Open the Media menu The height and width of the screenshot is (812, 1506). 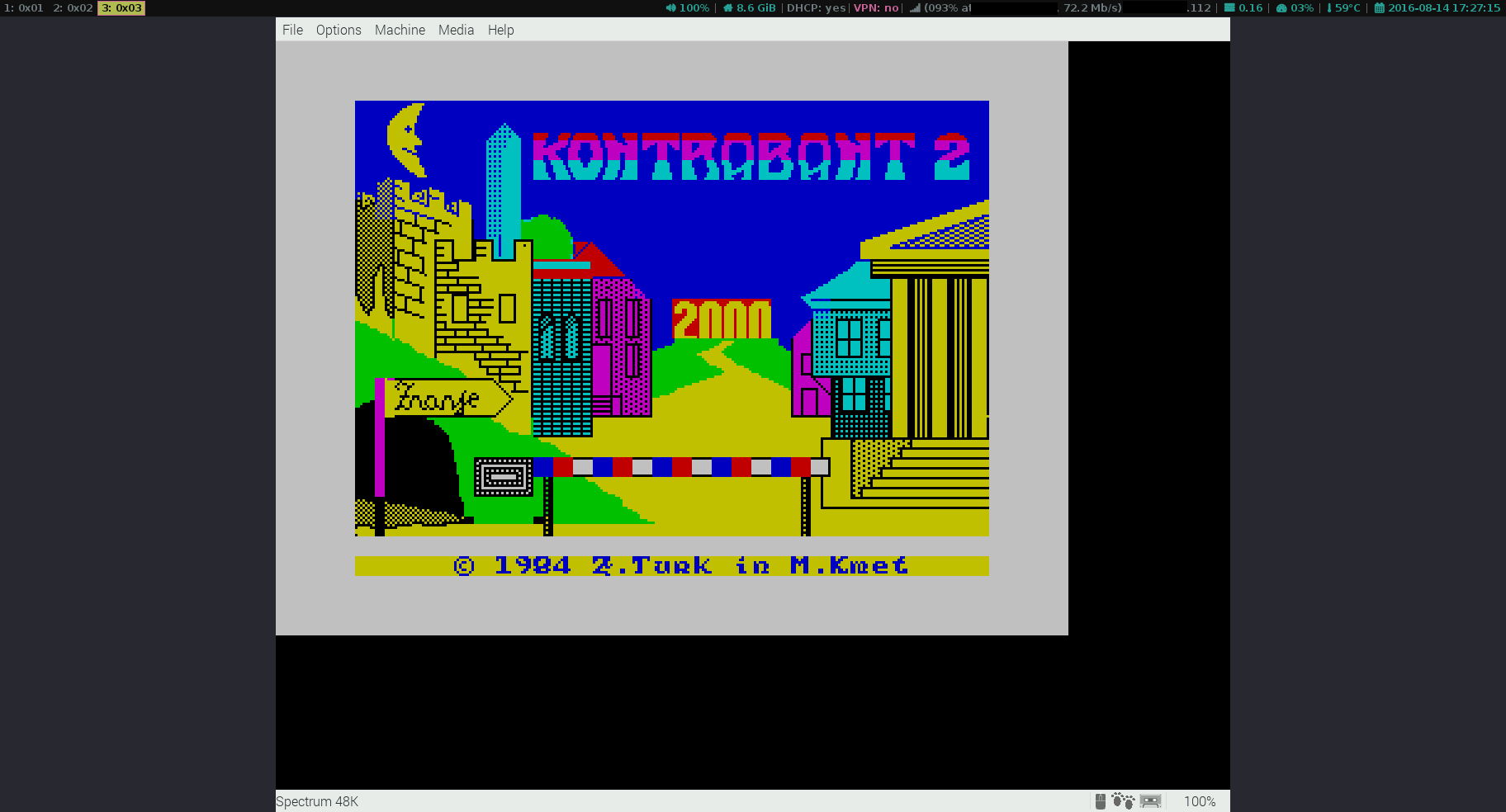tap(456, 30)
